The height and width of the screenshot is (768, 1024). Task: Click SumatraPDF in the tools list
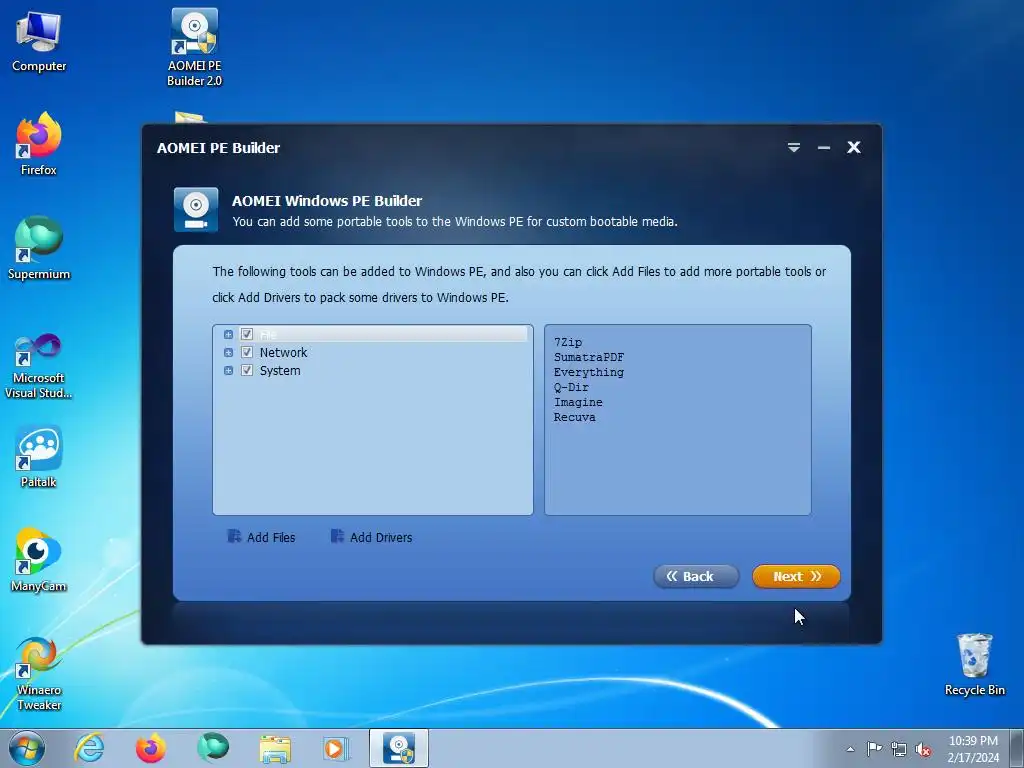pyautogui.click(x=588, y=357)
